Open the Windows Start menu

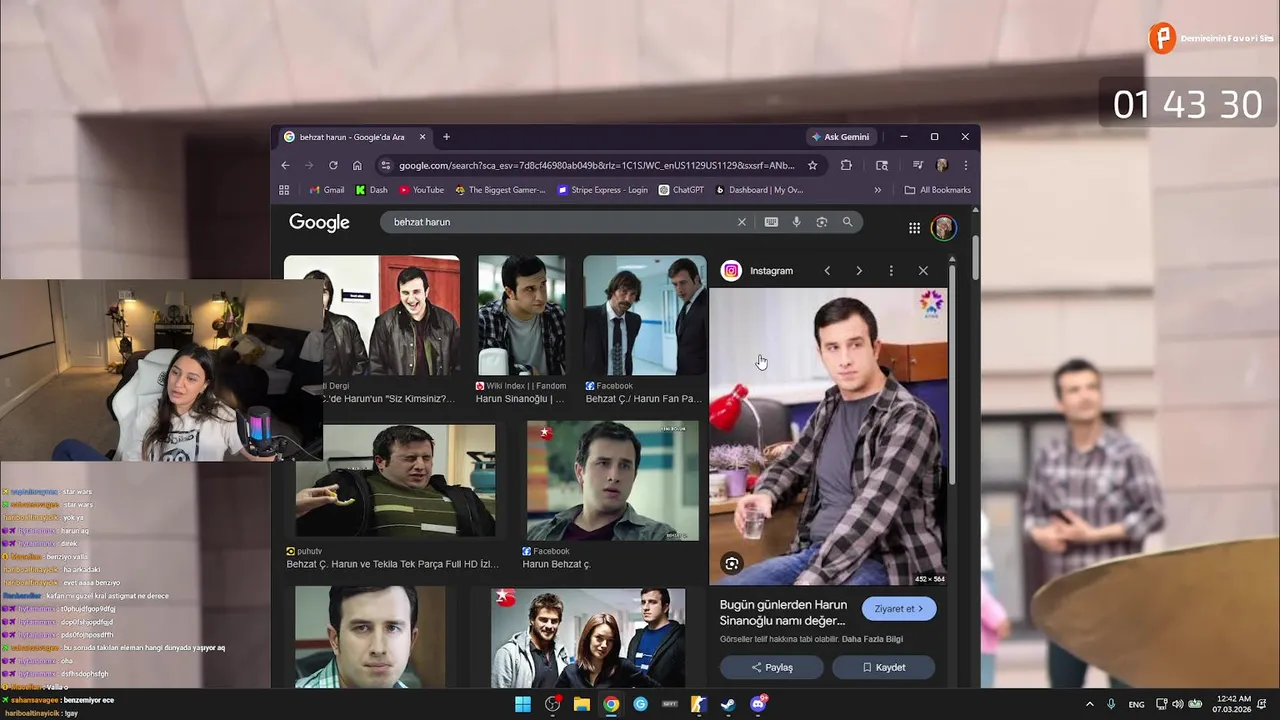pos(523,704)
